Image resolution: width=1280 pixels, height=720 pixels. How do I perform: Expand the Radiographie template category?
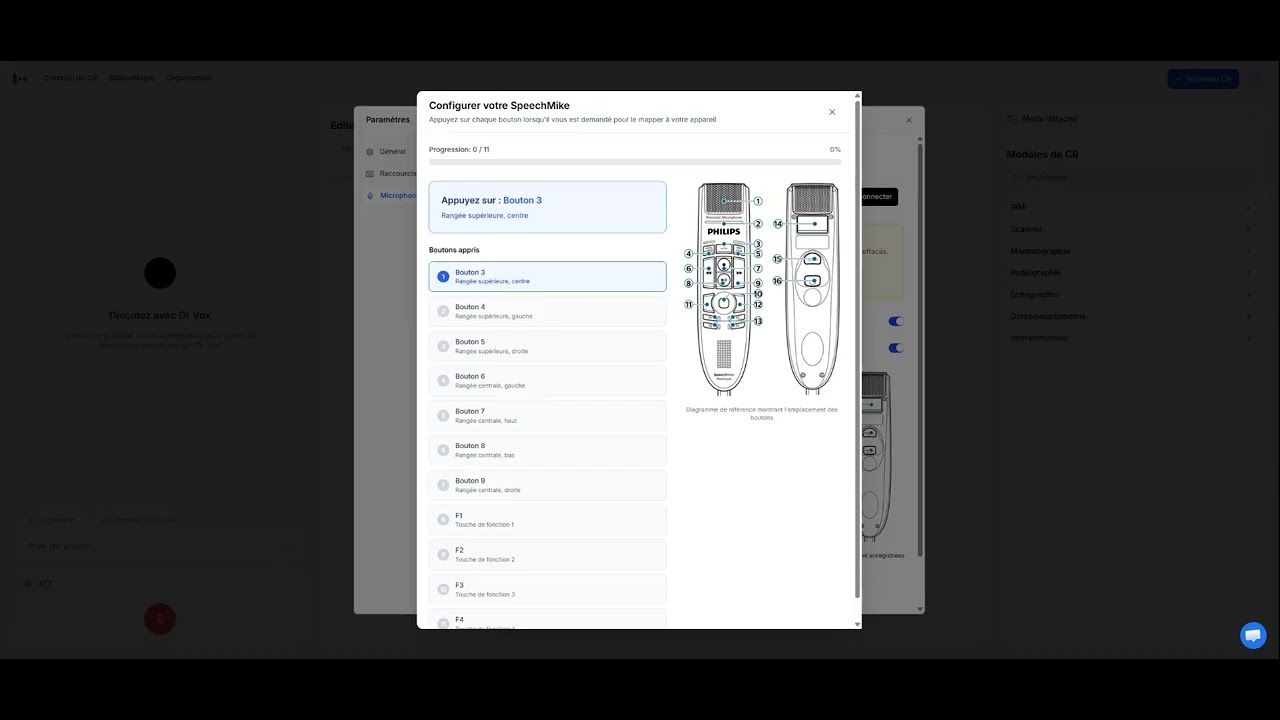coord(1130,272)
